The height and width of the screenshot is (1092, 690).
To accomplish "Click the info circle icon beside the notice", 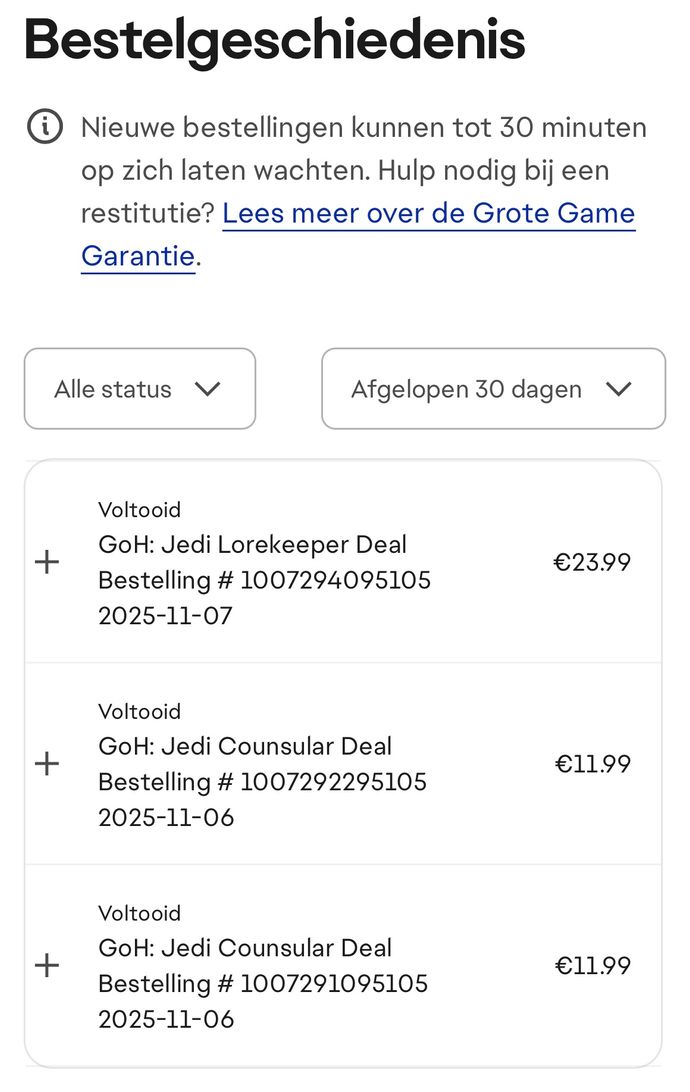I will [45, 128].
